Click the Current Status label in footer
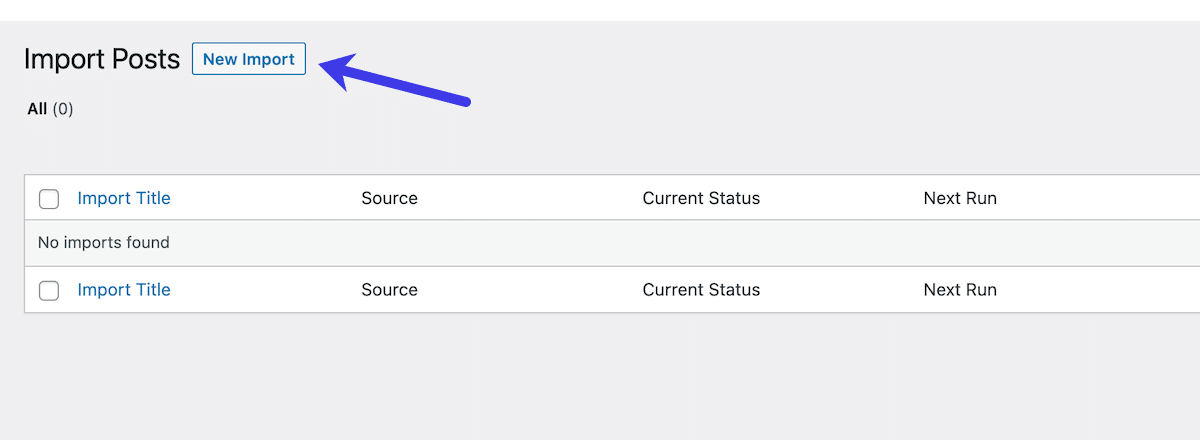 pos(701,290)
